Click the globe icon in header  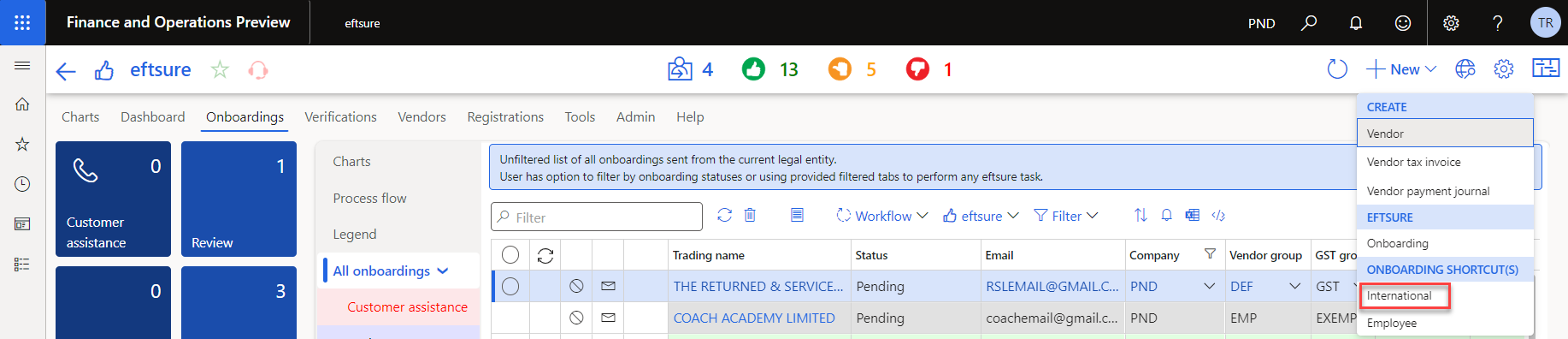1465,69
